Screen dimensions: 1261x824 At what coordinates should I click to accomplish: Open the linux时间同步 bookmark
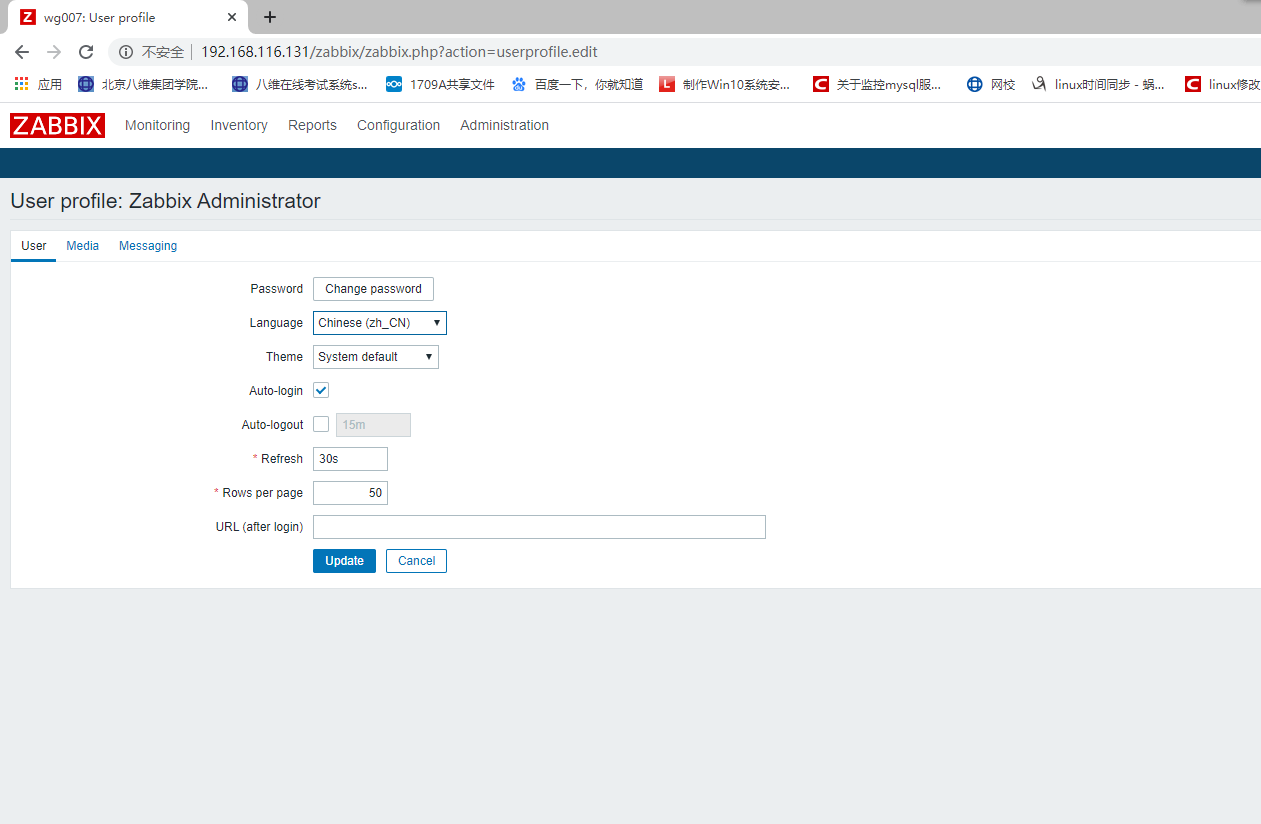(1098, 85)
